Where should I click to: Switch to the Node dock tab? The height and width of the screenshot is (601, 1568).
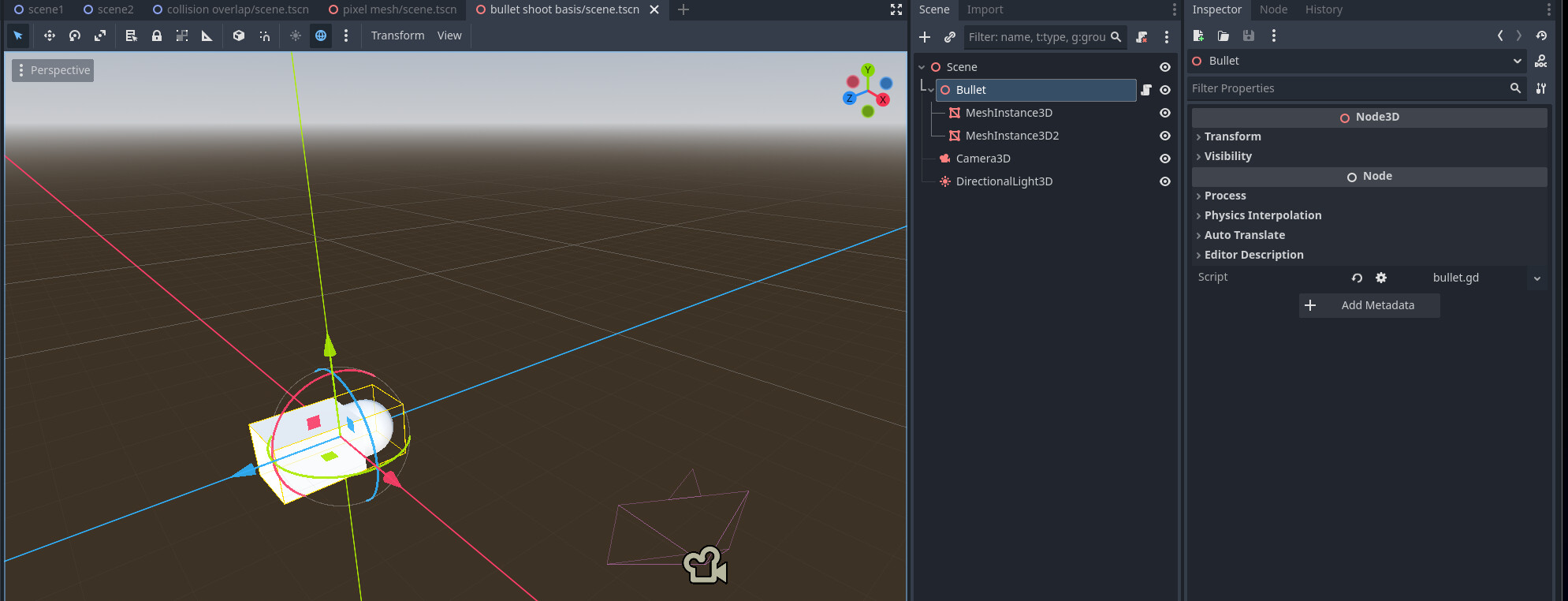tap(1273, 9)
